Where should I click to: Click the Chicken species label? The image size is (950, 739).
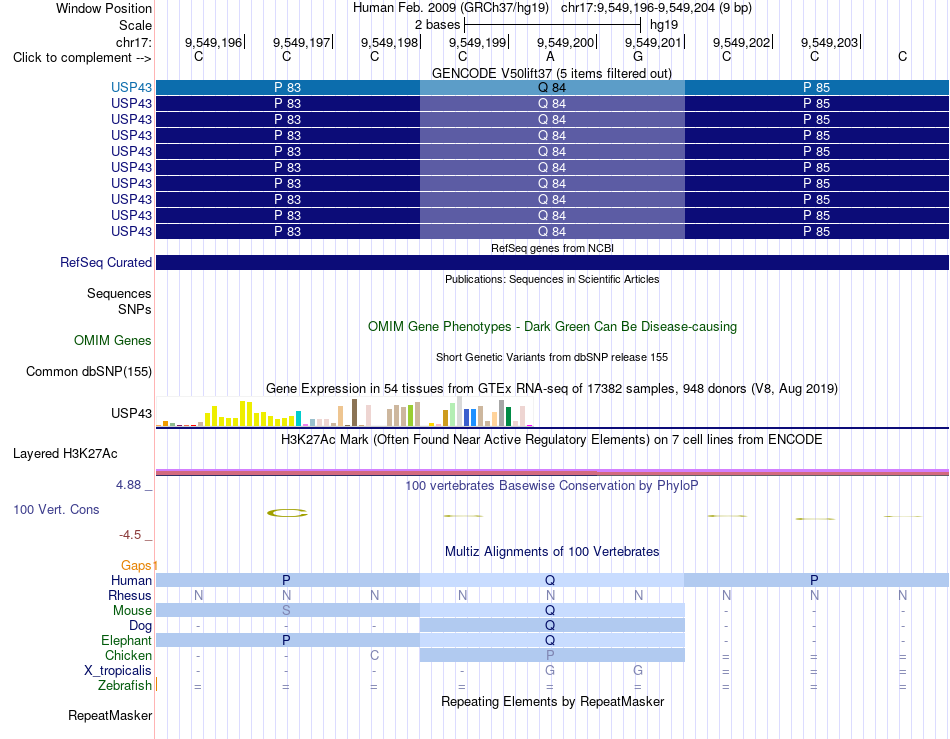[128, 655]
